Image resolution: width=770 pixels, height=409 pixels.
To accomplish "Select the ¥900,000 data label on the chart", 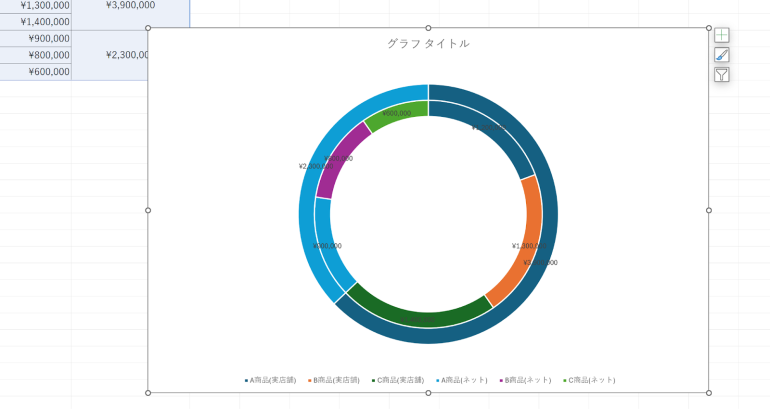I will (328, 246).
